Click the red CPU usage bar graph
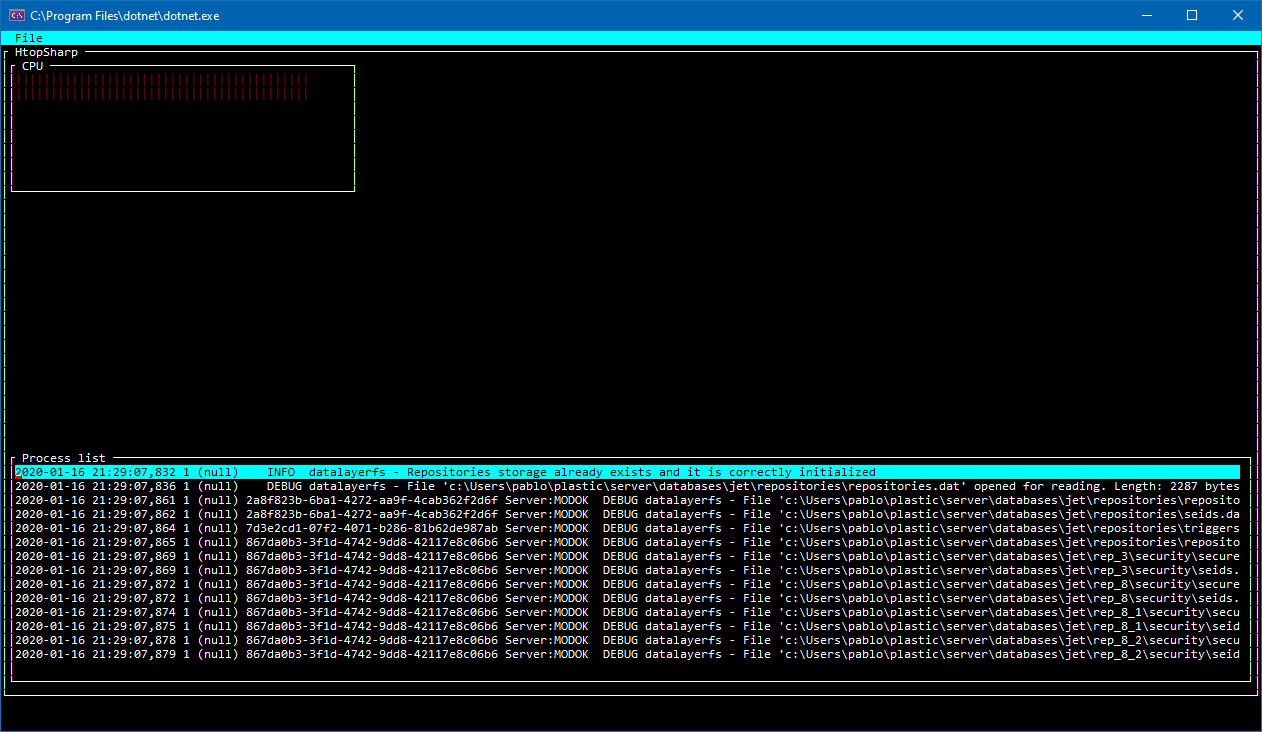1262x732 pixels. (161, 86)
